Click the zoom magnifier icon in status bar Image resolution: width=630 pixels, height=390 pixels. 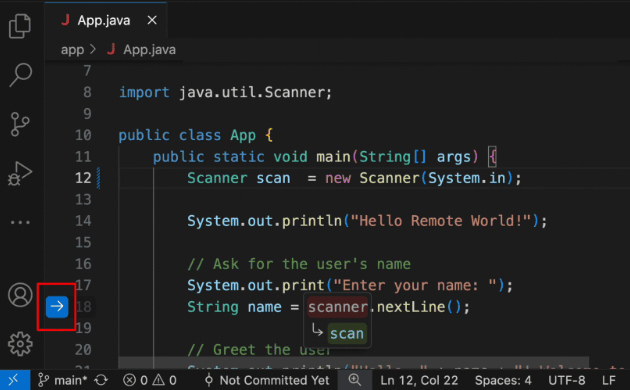point(355,380)
